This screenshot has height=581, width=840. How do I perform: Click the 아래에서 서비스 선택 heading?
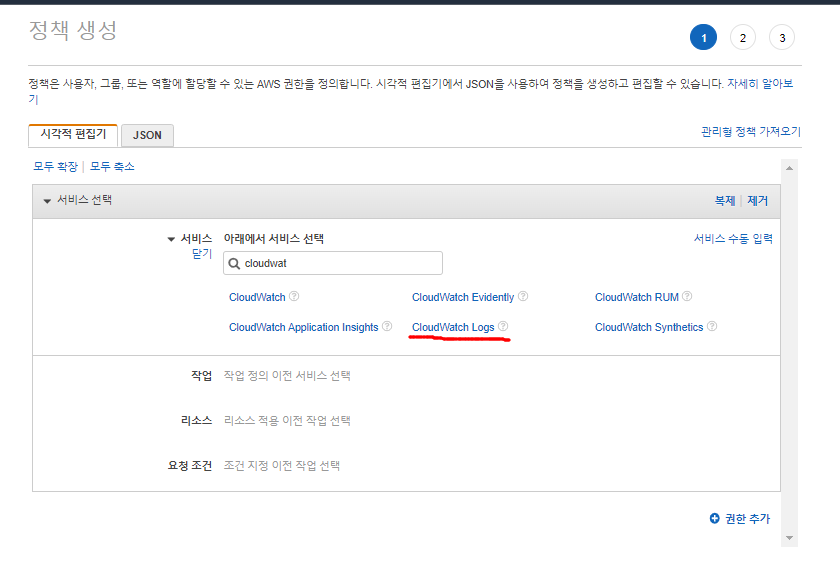click(274, 239)
